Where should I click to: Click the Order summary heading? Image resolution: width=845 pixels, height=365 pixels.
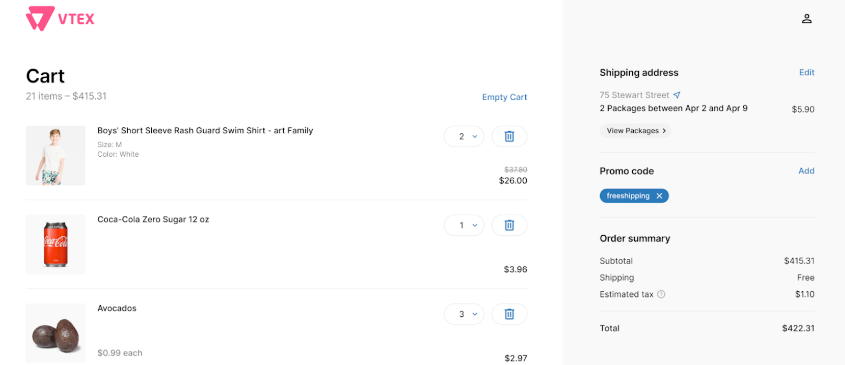635,238
